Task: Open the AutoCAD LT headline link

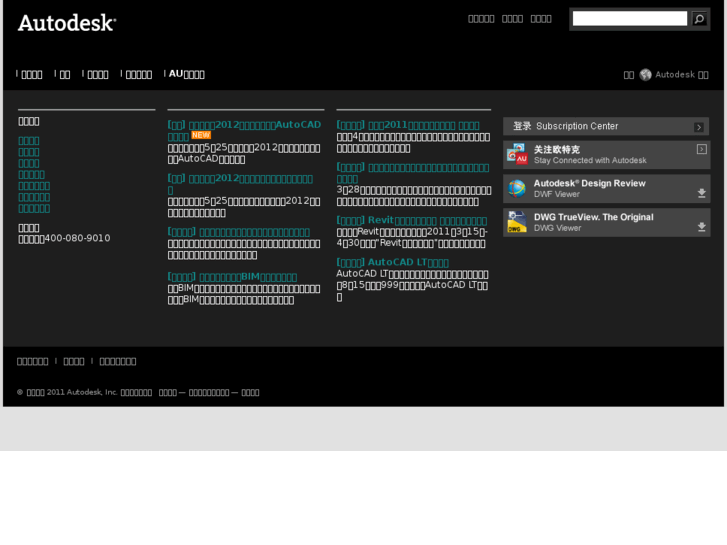Action: pos(393,263)
